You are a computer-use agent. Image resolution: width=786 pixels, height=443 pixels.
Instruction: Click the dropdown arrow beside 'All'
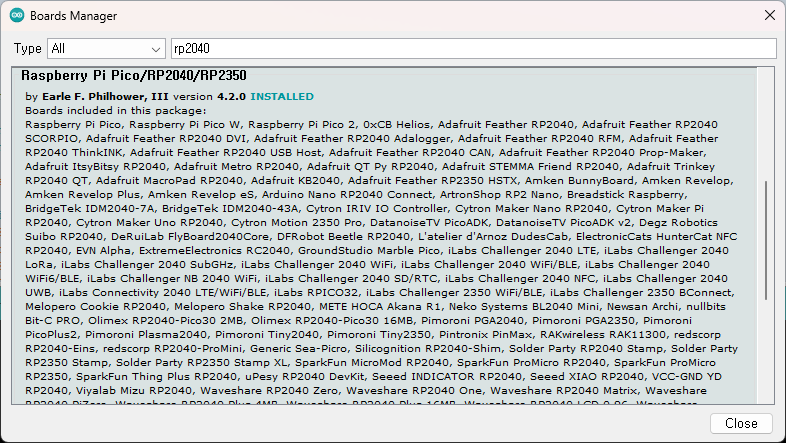[x=155, y=48]
